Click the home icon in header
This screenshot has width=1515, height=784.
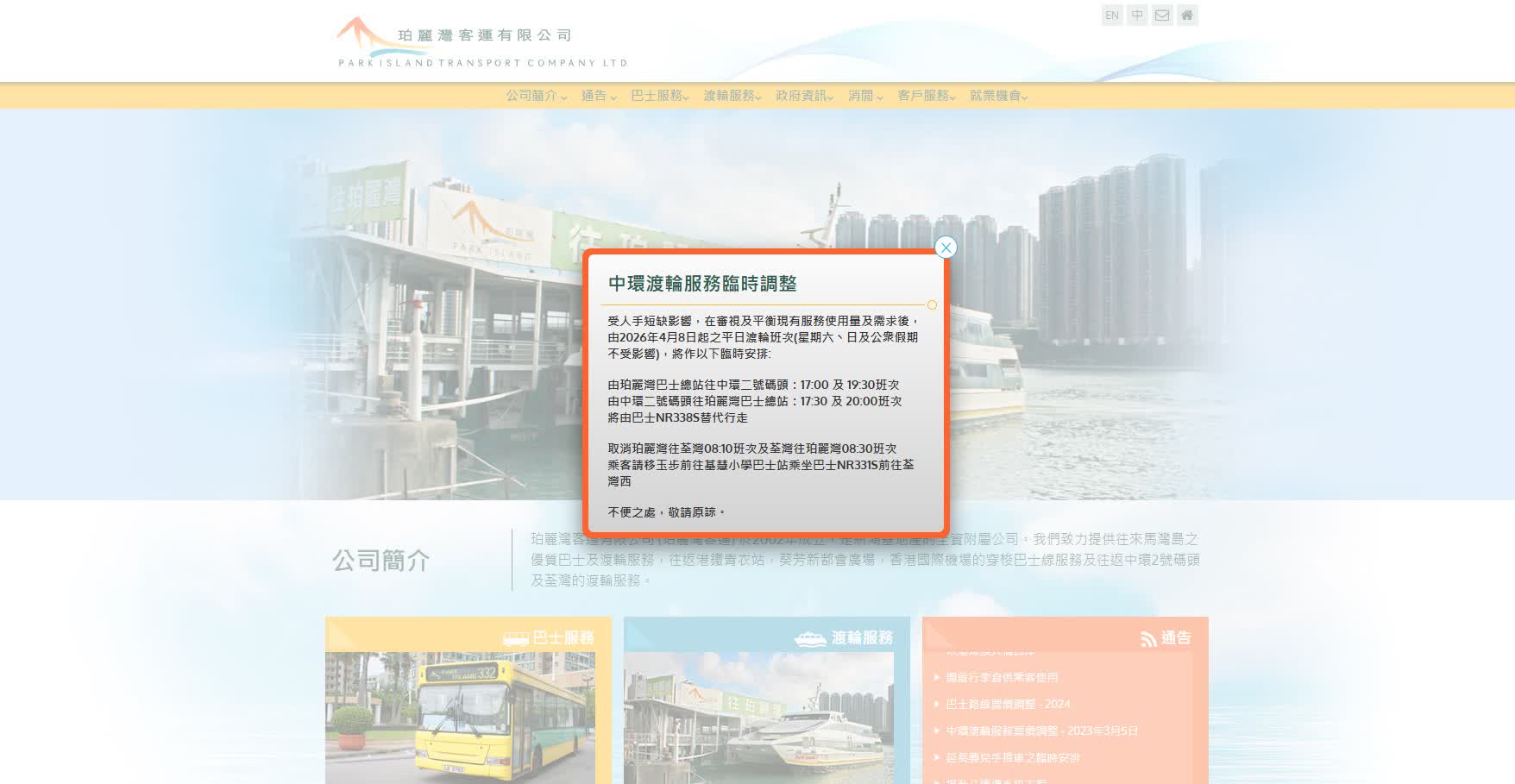click(1187, 16)
